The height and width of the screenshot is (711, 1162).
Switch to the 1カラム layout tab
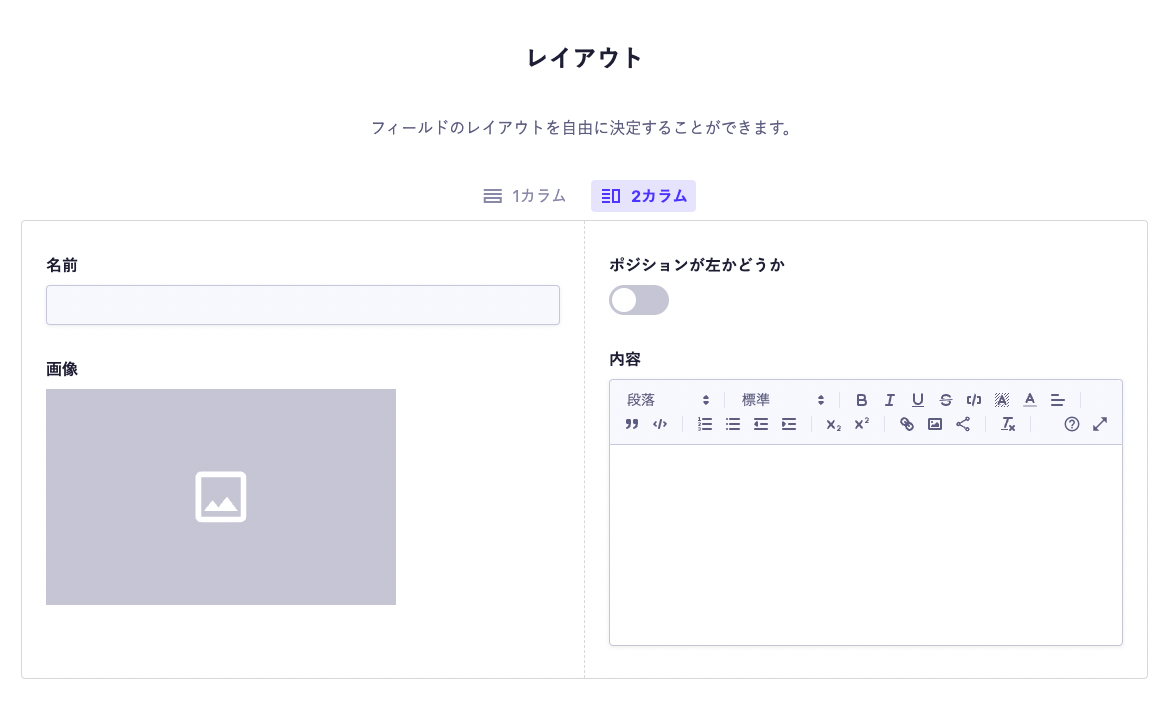[x=525, y=196]
